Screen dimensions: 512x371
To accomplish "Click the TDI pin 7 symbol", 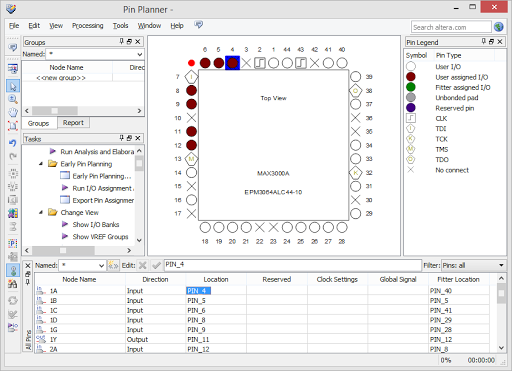I will [x=191, y=77].
